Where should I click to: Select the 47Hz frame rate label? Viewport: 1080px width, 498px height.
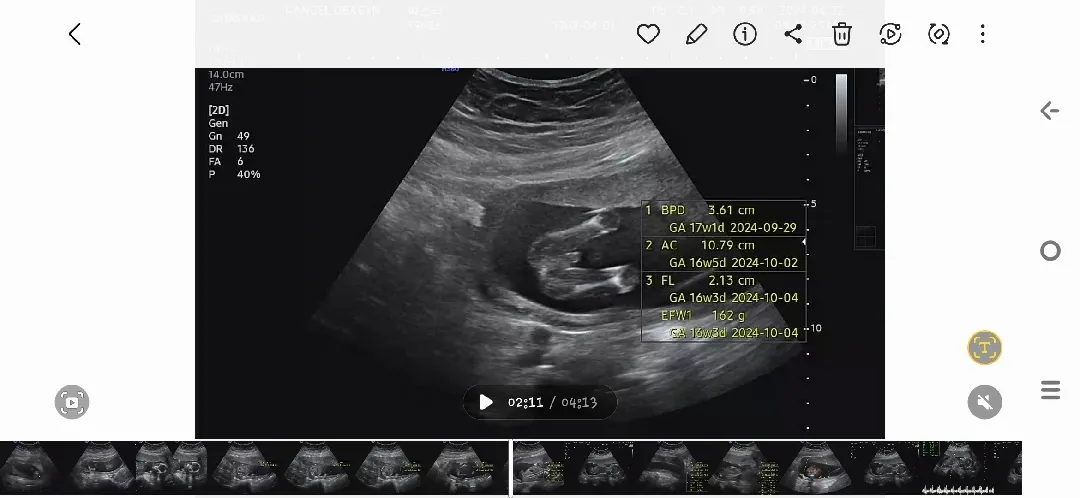(x=220, y=87)
